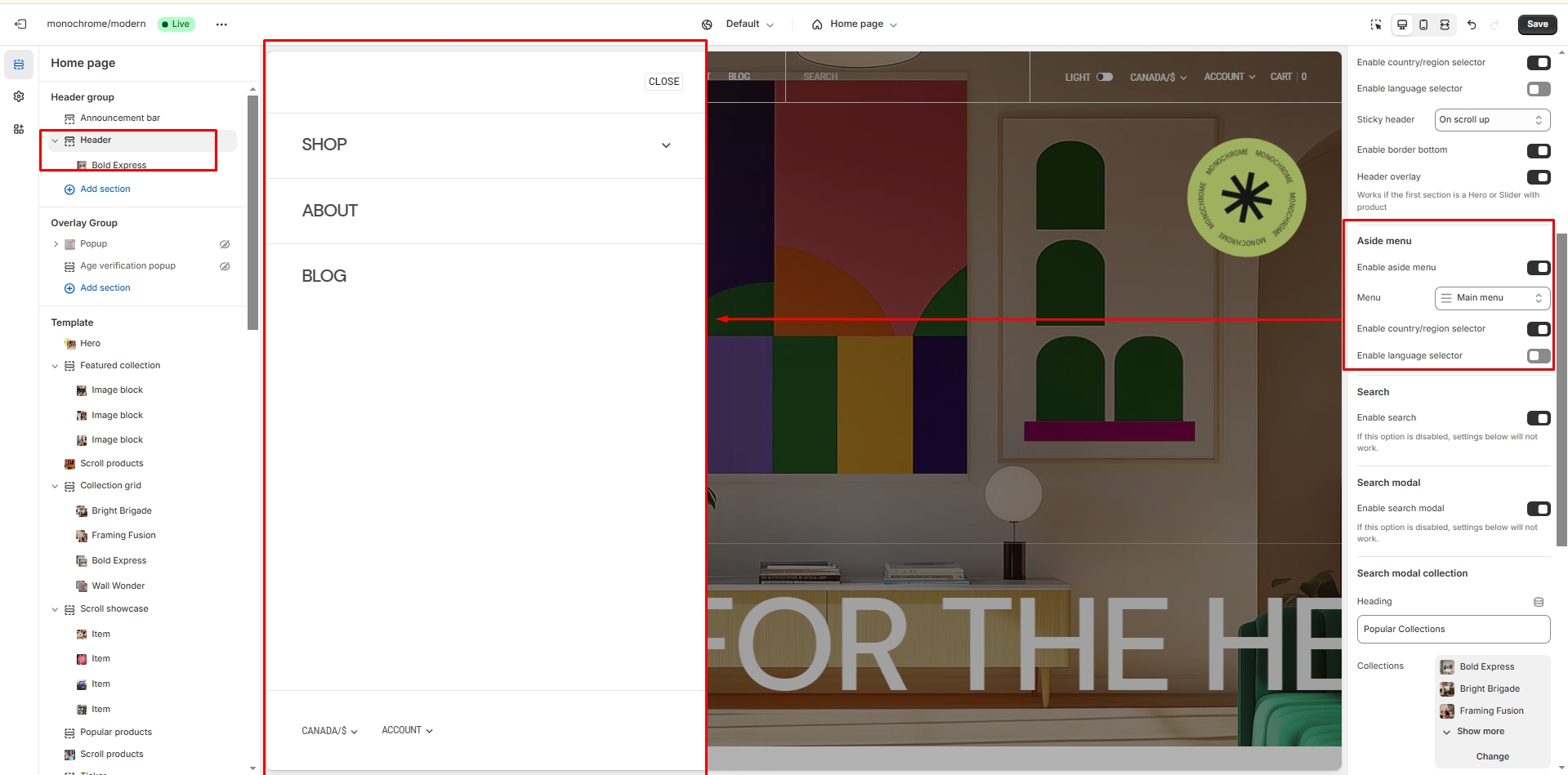This screenshot has height=775, width=1568.
Task: Open ACCOUNT menu in preview header
Action: tap(1230, 77)
